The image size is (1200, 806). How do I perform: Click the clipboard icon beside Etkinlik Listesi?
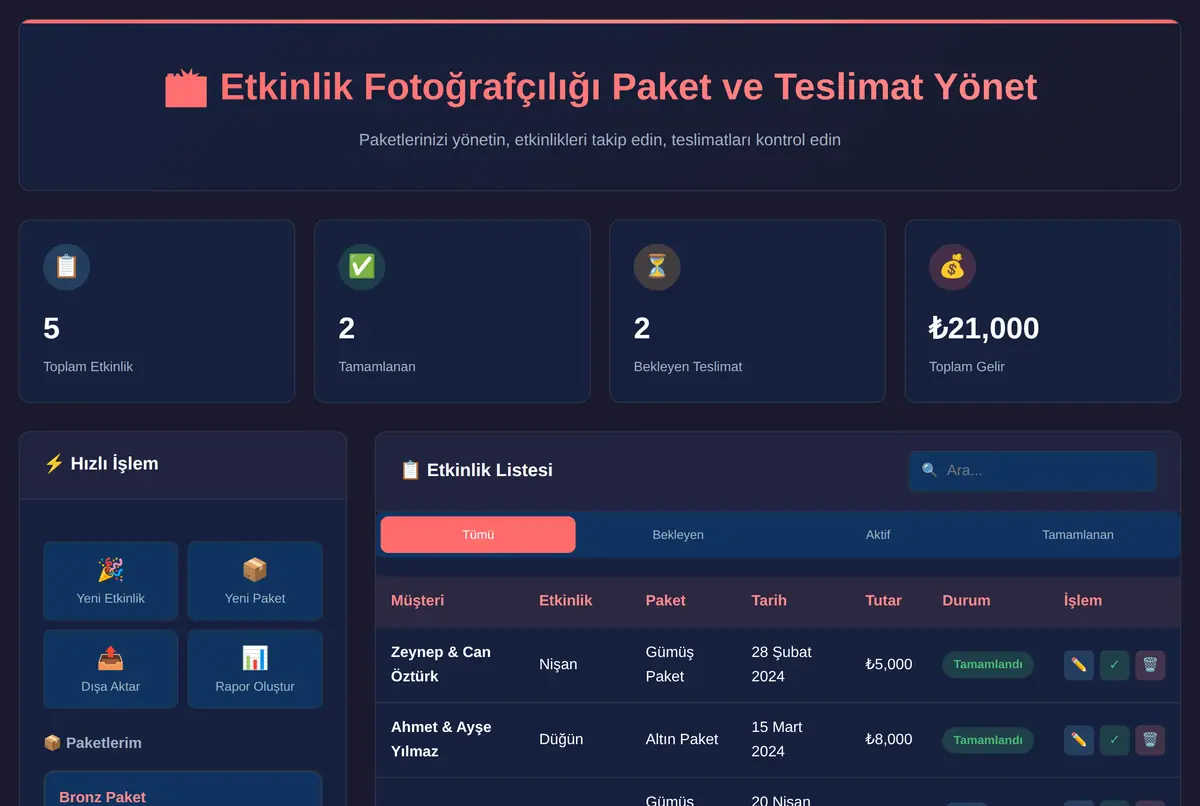pos(410,470)
